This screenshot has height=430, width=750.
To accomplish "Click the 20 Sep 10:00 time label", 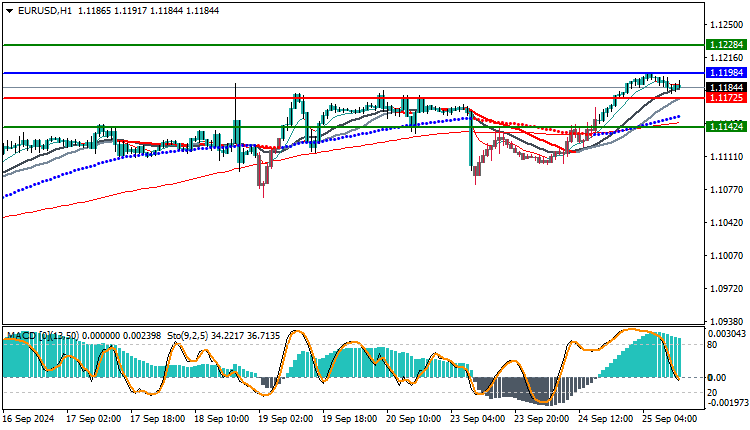I will (414, 419).
